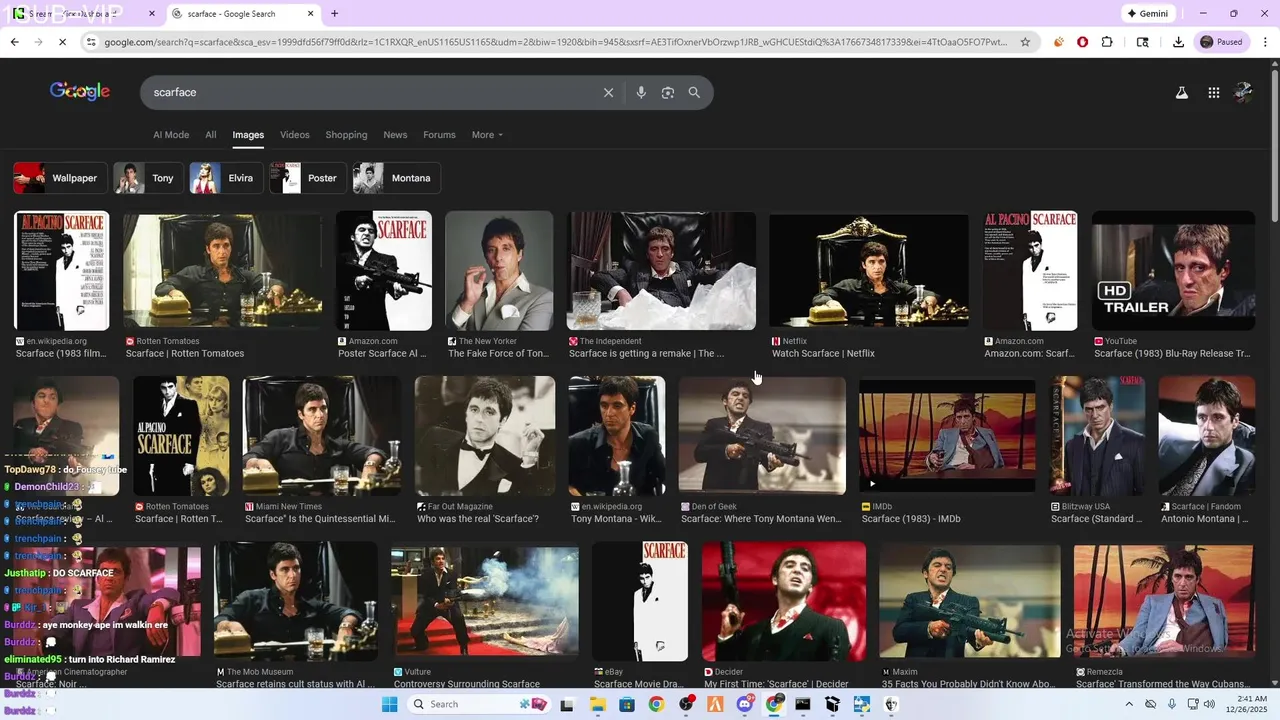Open the acorn-shaped extension icon
1280x720 pixels.
(x=1059, y=42)
